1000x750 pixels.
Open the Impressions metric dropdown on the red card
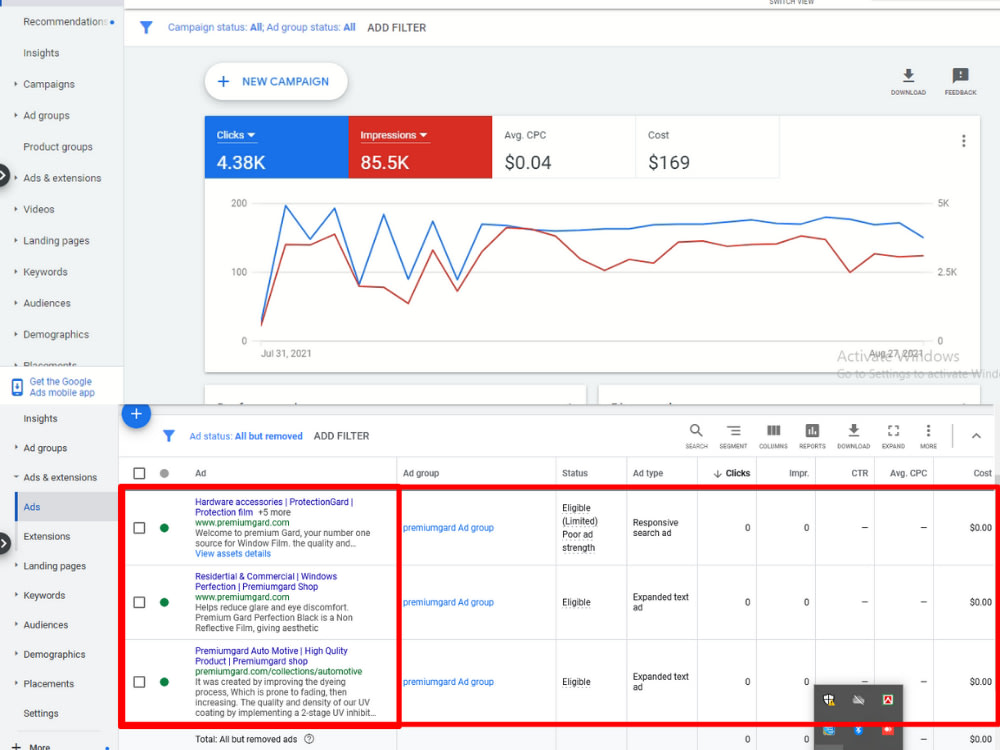tap(393, 135)
